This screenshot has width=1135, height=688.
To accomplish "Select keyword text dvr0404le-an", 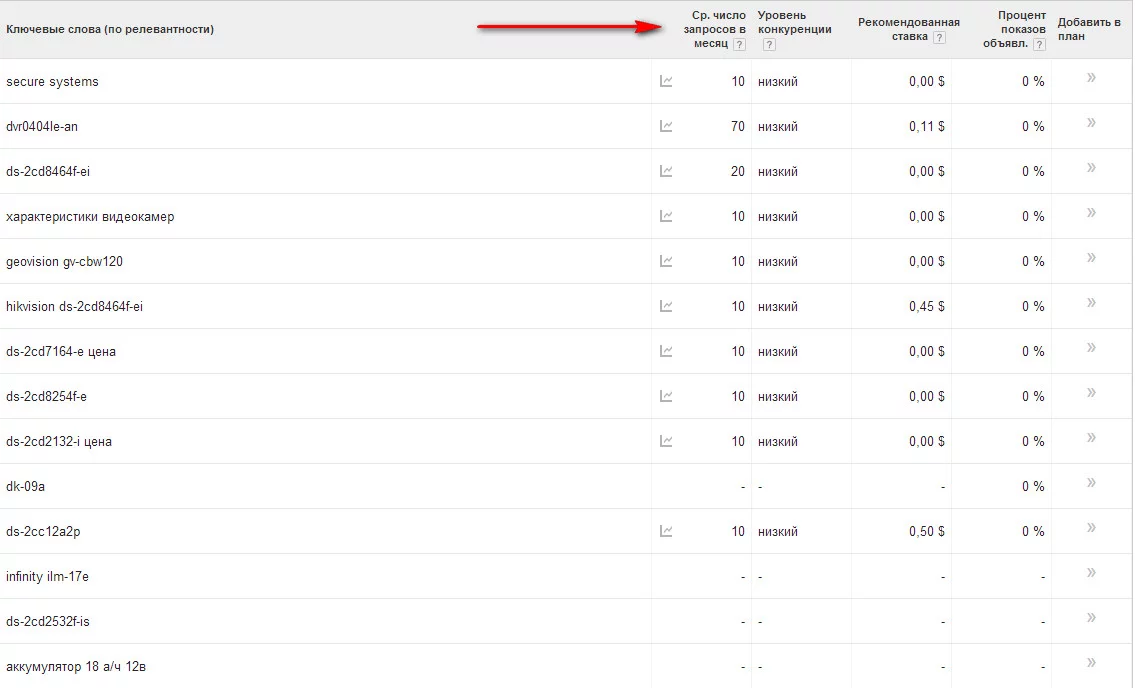I will [x=42, y=126].
